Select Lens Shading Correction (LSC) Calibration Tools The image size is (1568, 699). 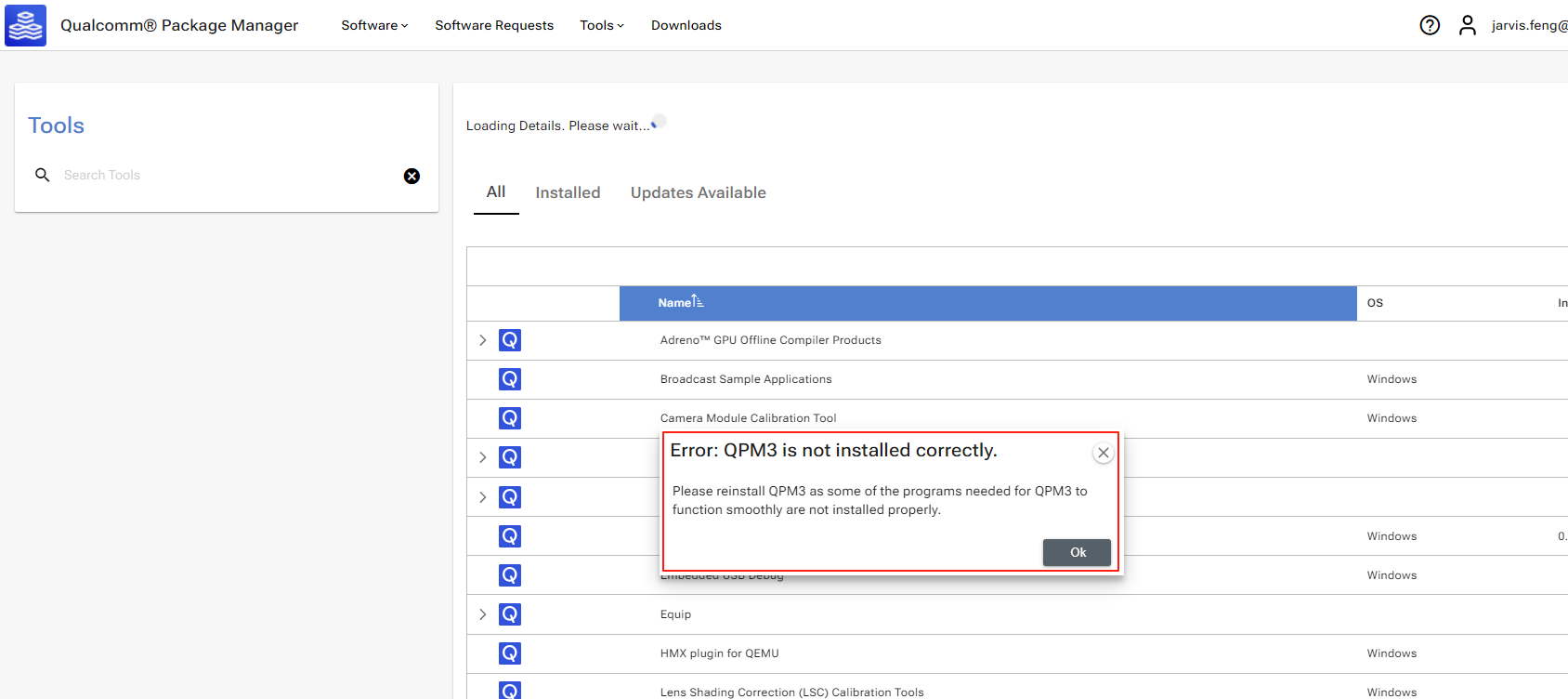click(792, 692)
